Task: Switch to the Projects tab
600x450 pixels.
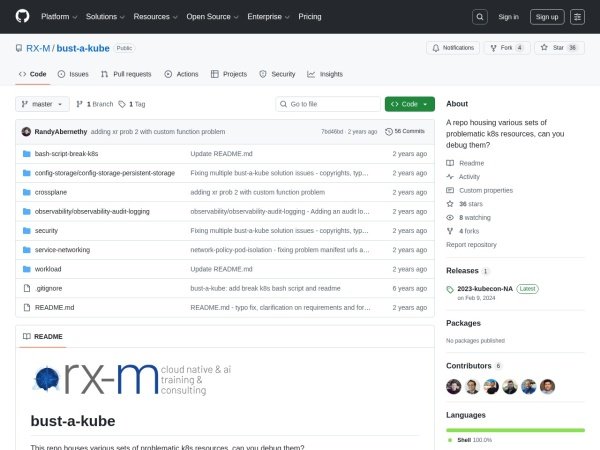Action: coord(229,74)
